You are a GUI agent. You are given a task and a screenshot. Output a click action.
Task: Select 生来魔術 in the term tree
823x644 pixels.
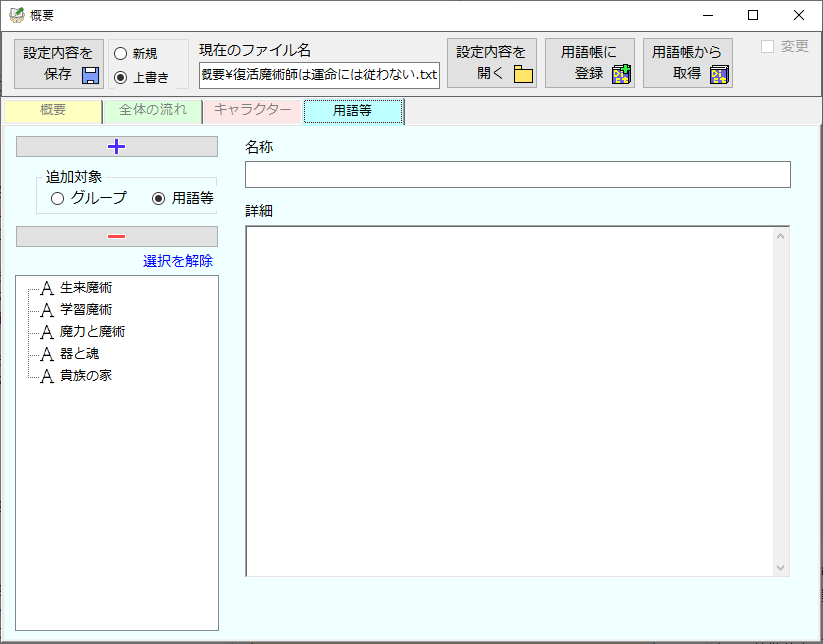[x=86, y=288]
